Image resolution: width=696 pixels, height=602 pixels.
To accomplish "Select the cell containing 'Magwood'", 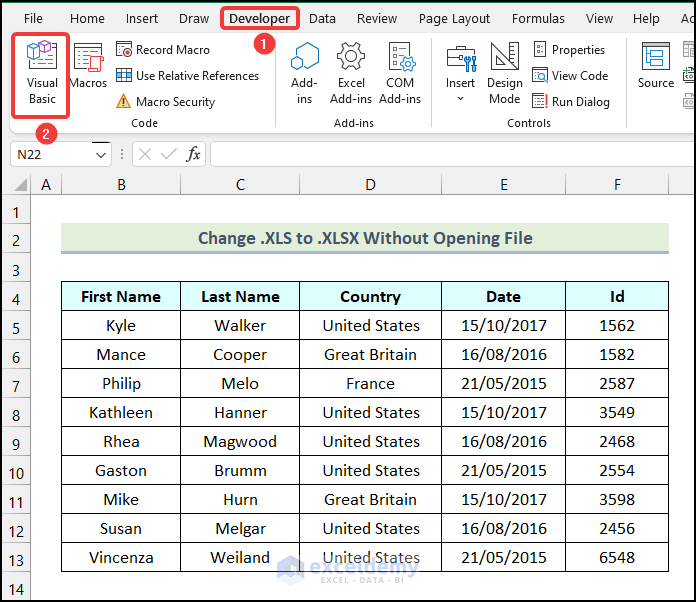I will pyautogui.click(x=240, y=441).
